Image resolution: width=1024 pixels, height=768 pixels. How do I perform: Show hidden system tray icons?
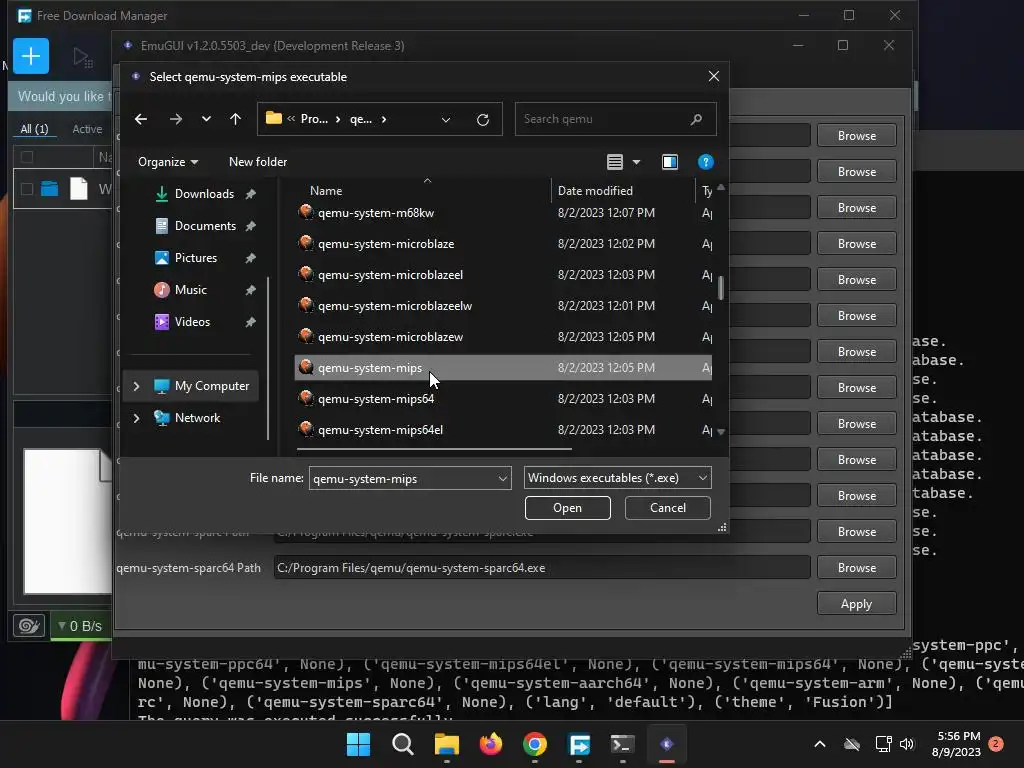pyautogui.click(x=820, y=744)
